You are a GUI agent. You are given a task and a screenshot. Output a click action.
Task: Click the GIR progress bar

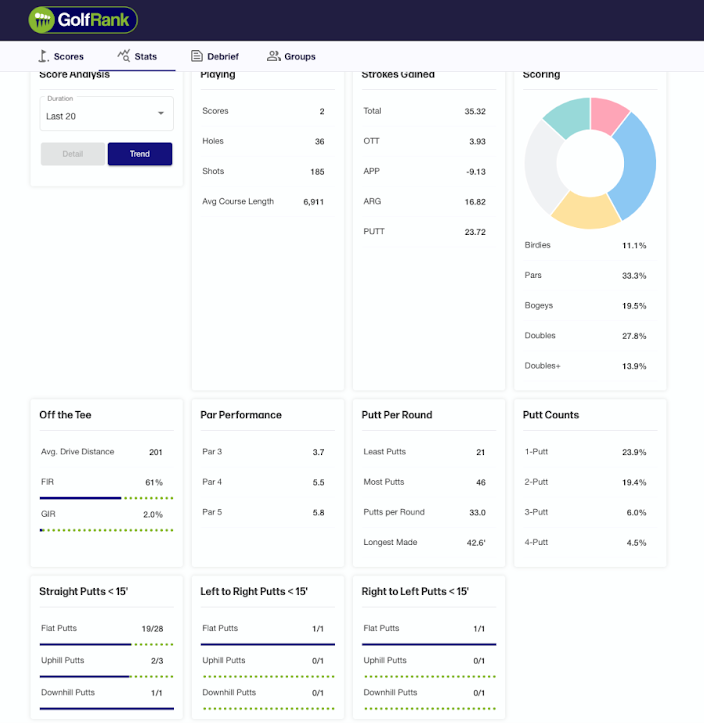[106, 529]
